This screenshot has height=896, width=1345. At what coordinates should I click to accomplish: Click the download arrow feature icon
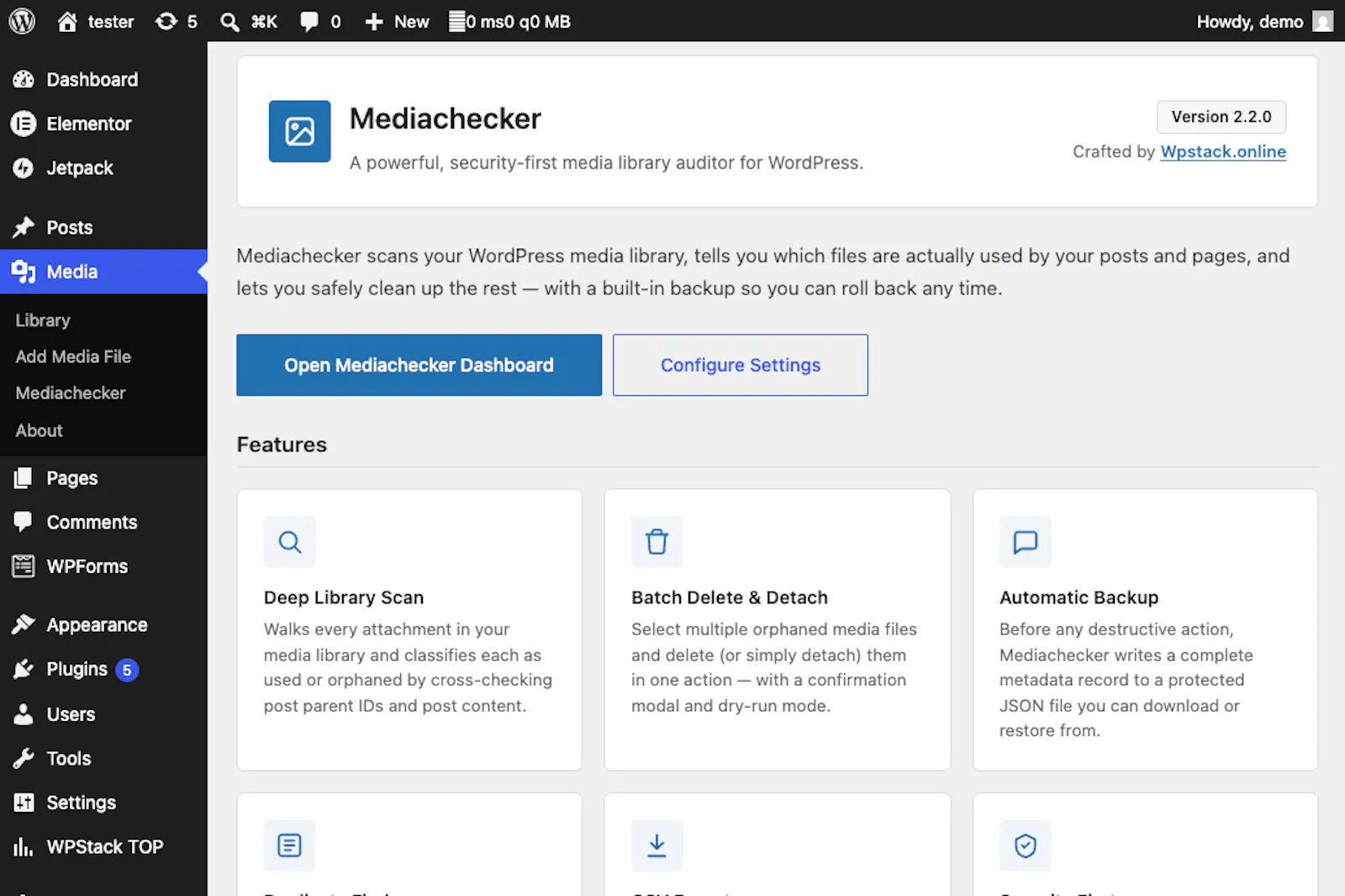tap(657, 846)
